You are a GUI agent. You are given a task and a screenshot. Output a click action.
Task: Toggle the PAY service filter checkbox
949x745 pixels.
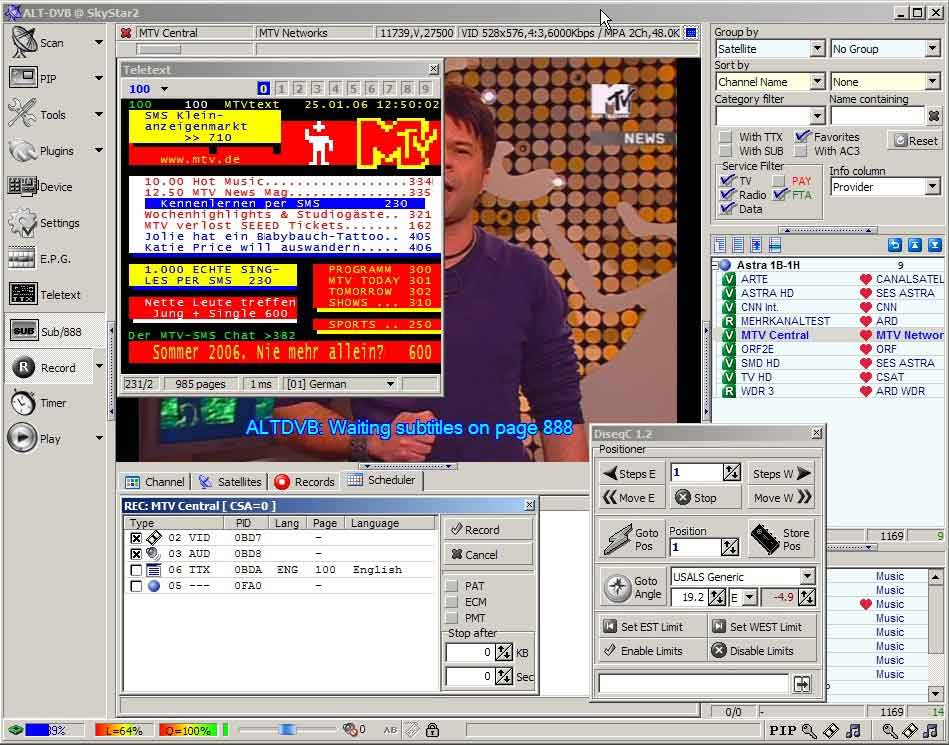point(779,180)
